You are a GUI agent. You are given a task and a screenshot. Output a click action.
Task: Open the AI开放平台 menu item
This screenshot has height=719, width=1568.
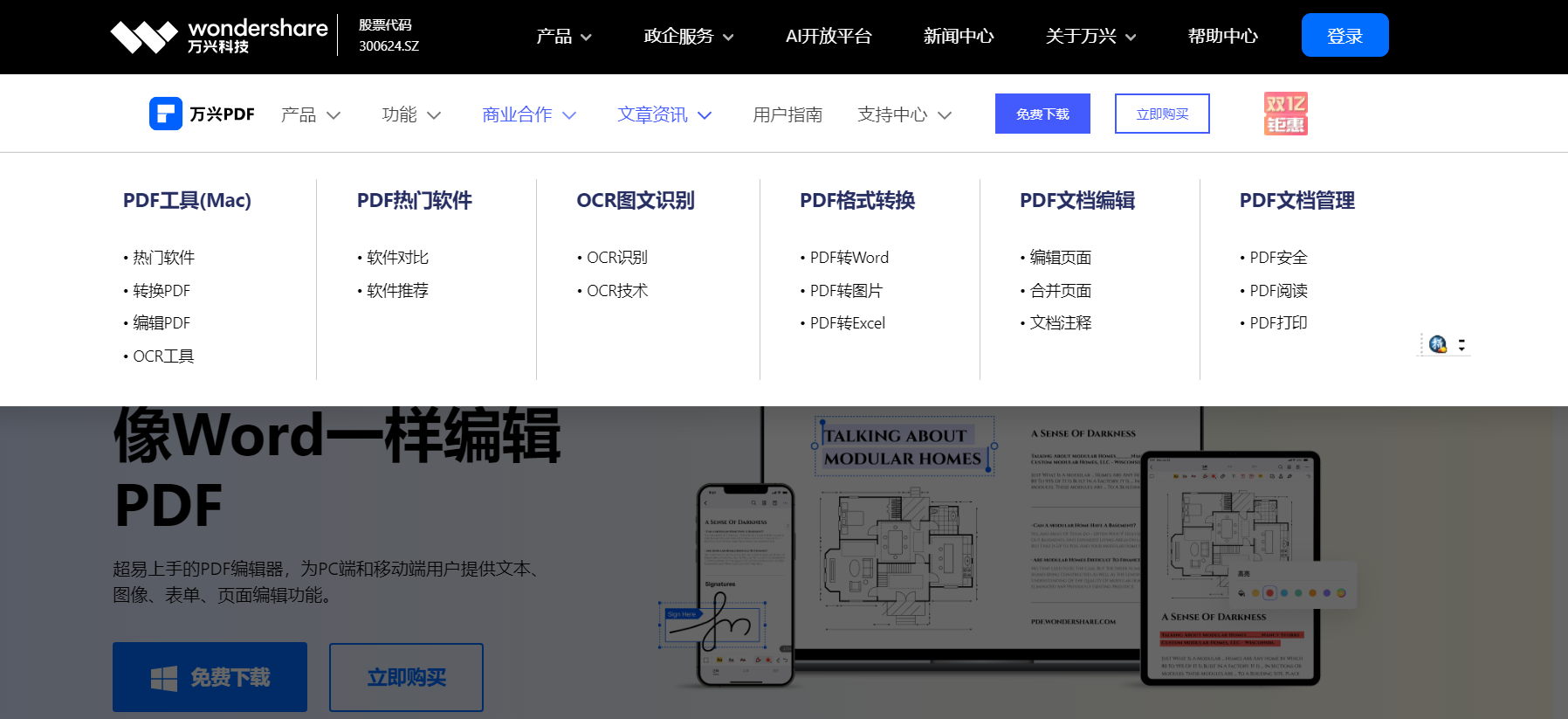click(x=829, y=36)
